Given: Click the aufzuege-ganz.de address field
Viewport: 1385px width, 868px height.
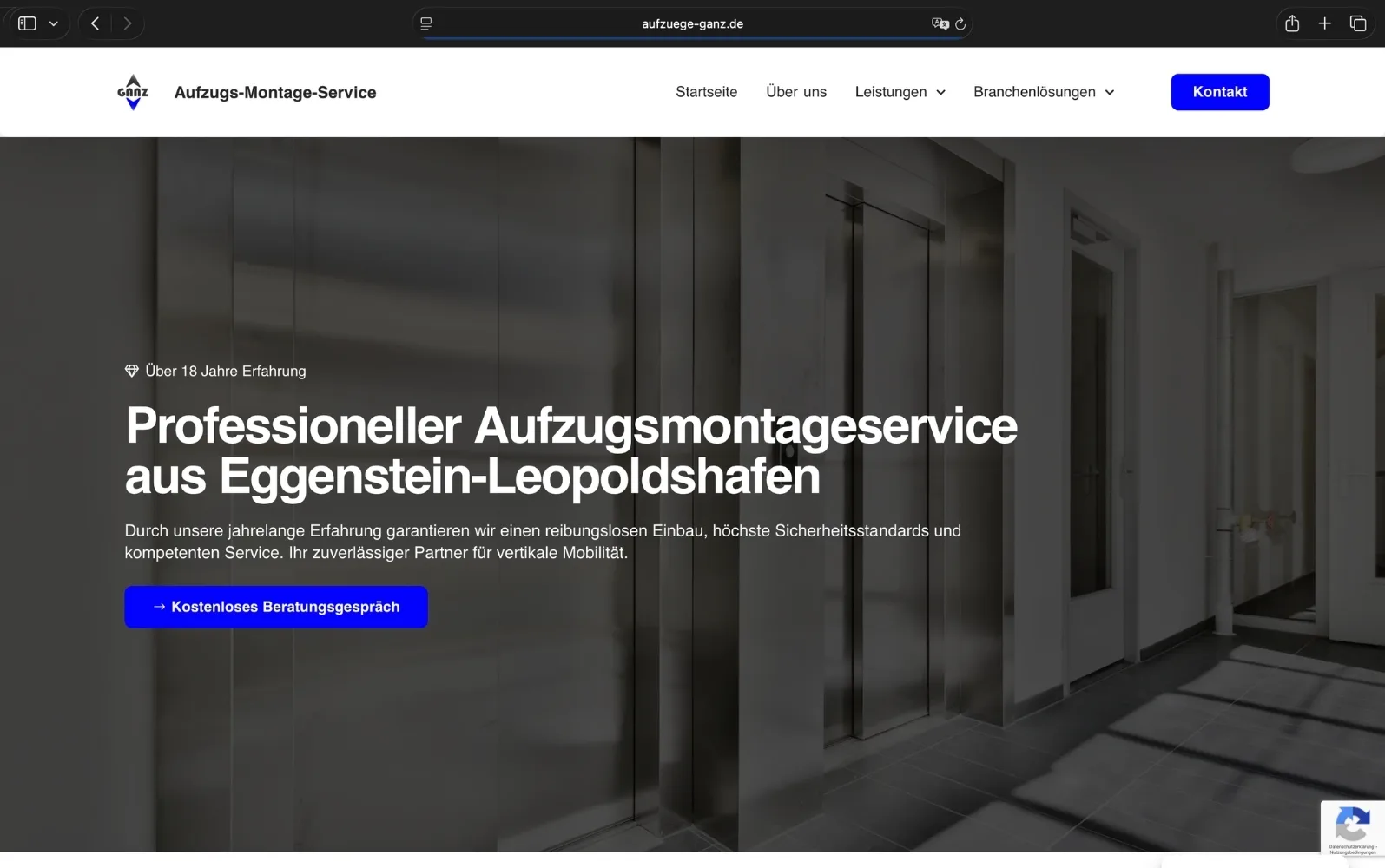Looking at the screenshot, I should pos(692,23).
